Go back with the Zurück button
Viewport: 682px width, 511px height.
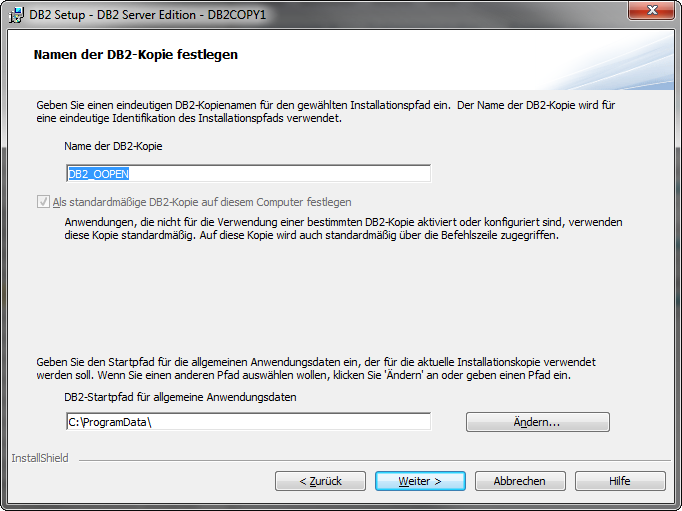[x=320, y=481]
